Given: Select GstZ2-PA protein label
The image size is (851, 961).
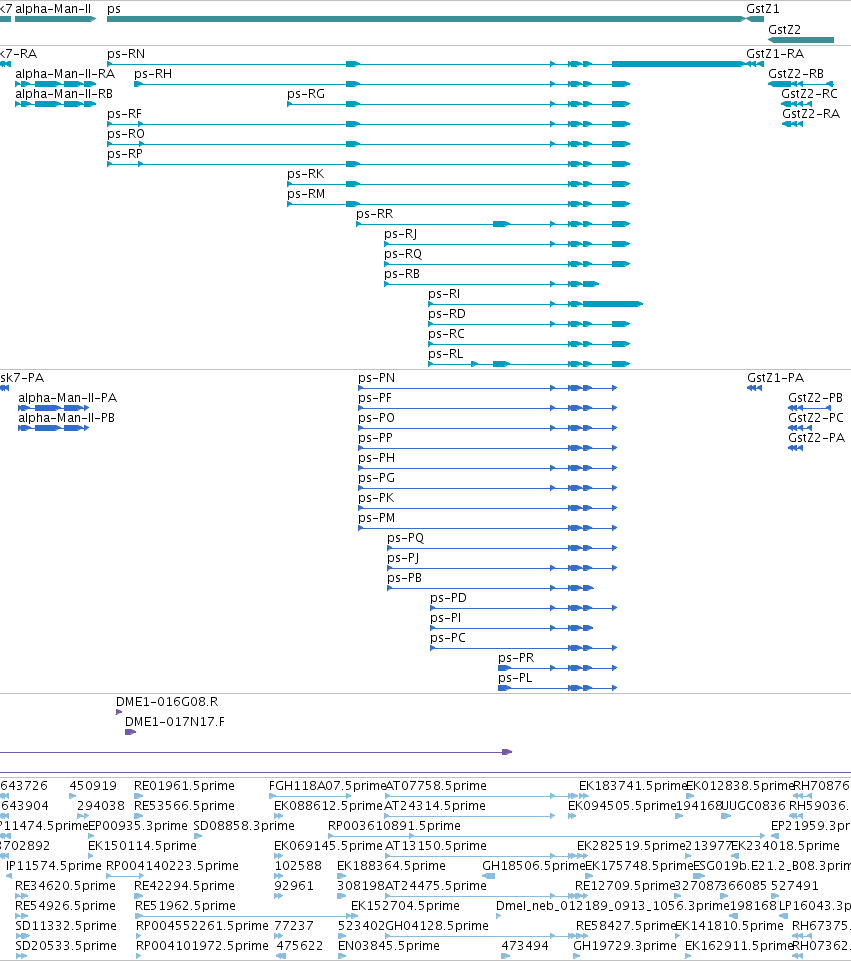Looking at the screenshot, I should 817,438.
